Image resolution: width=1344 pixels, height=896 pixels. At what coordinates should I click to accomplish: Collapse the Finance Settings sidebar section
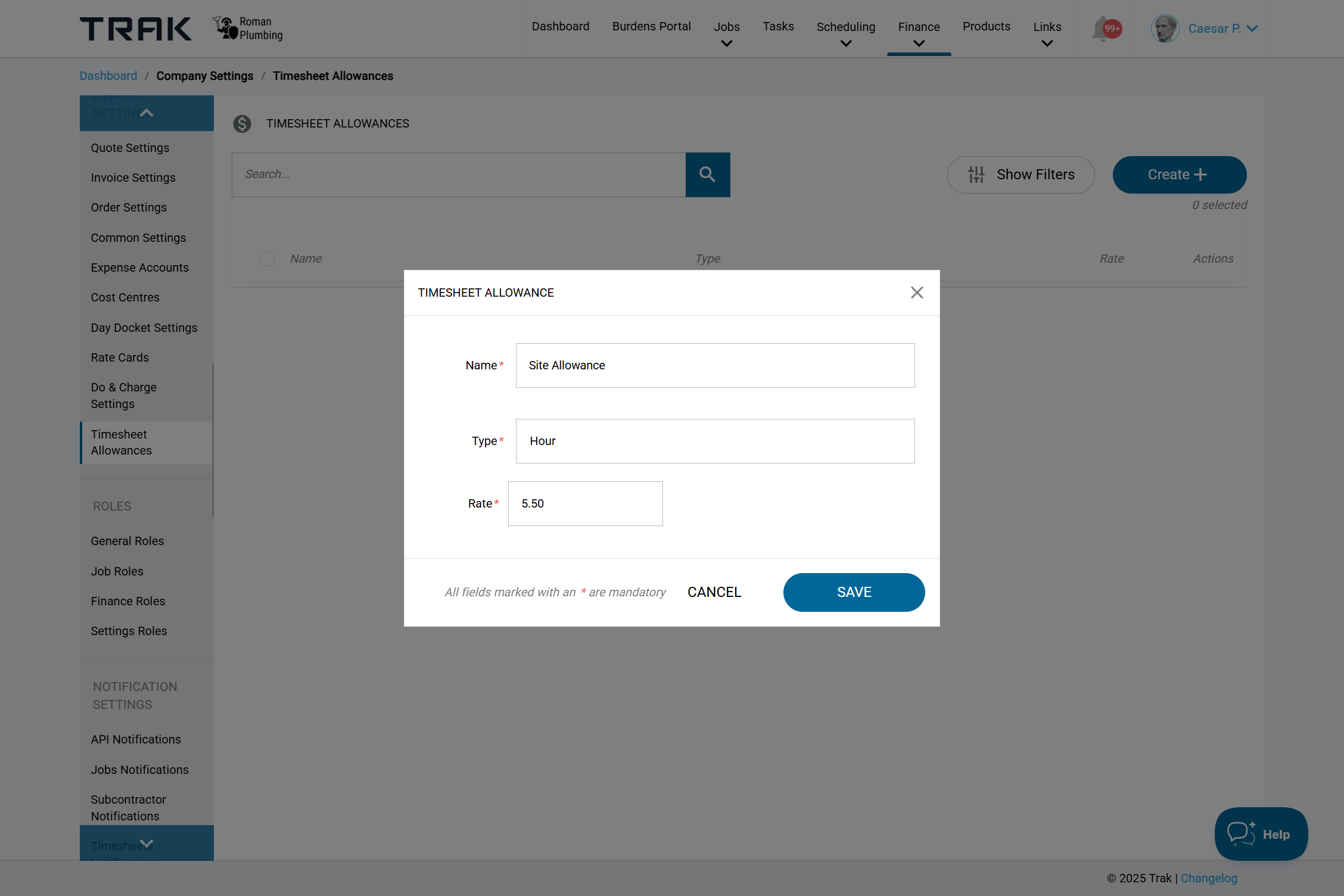(147, 113)
